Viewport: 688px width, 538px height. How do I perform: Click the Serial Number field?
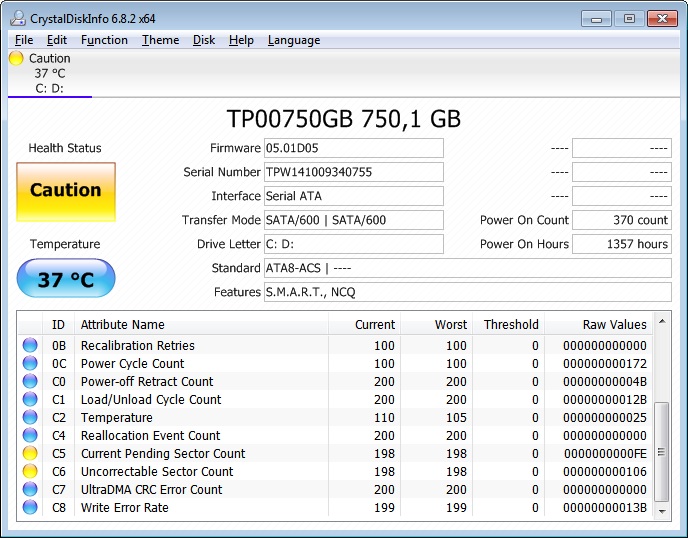click(x=354, y=172)
